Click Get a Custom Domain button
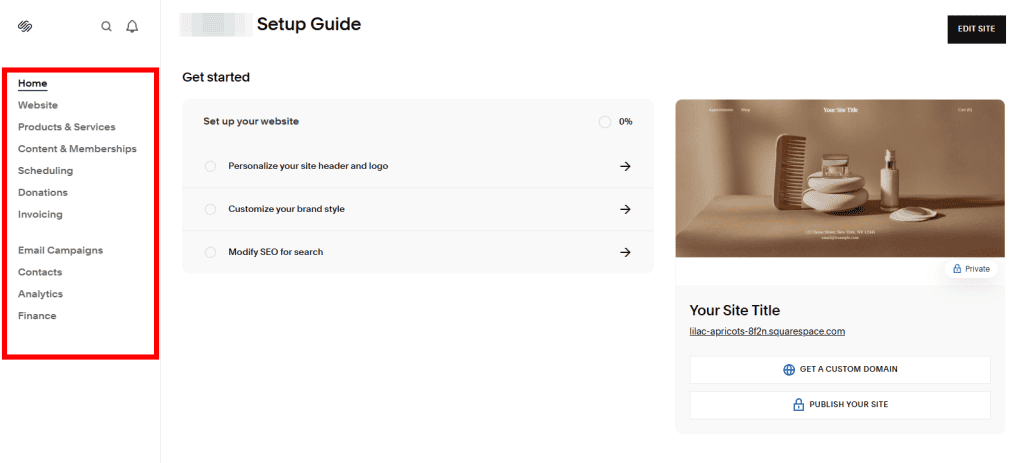 [840, 370]
